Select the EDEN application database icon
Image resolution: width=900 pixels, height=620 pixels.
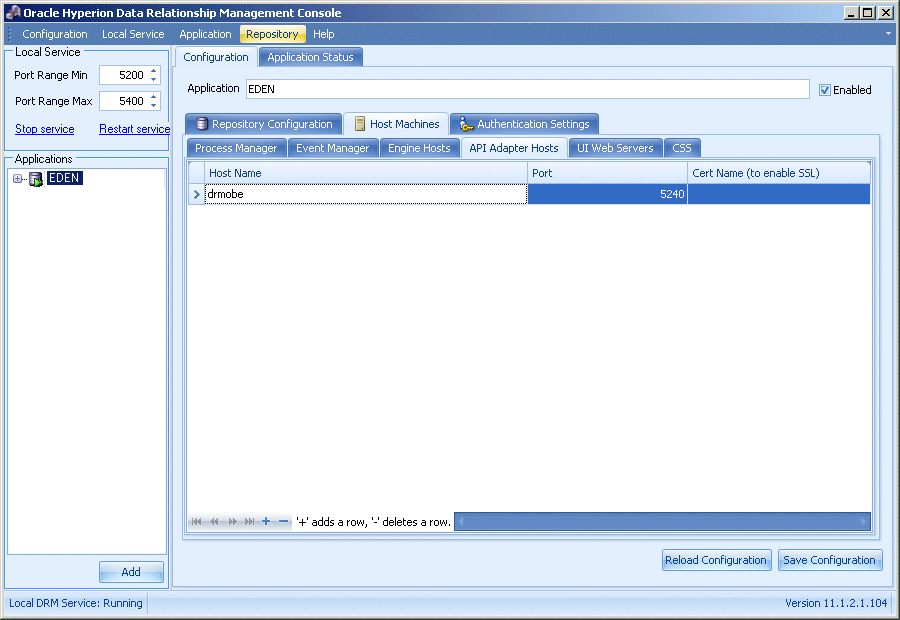pyautogui.click(x=36, y=179)
